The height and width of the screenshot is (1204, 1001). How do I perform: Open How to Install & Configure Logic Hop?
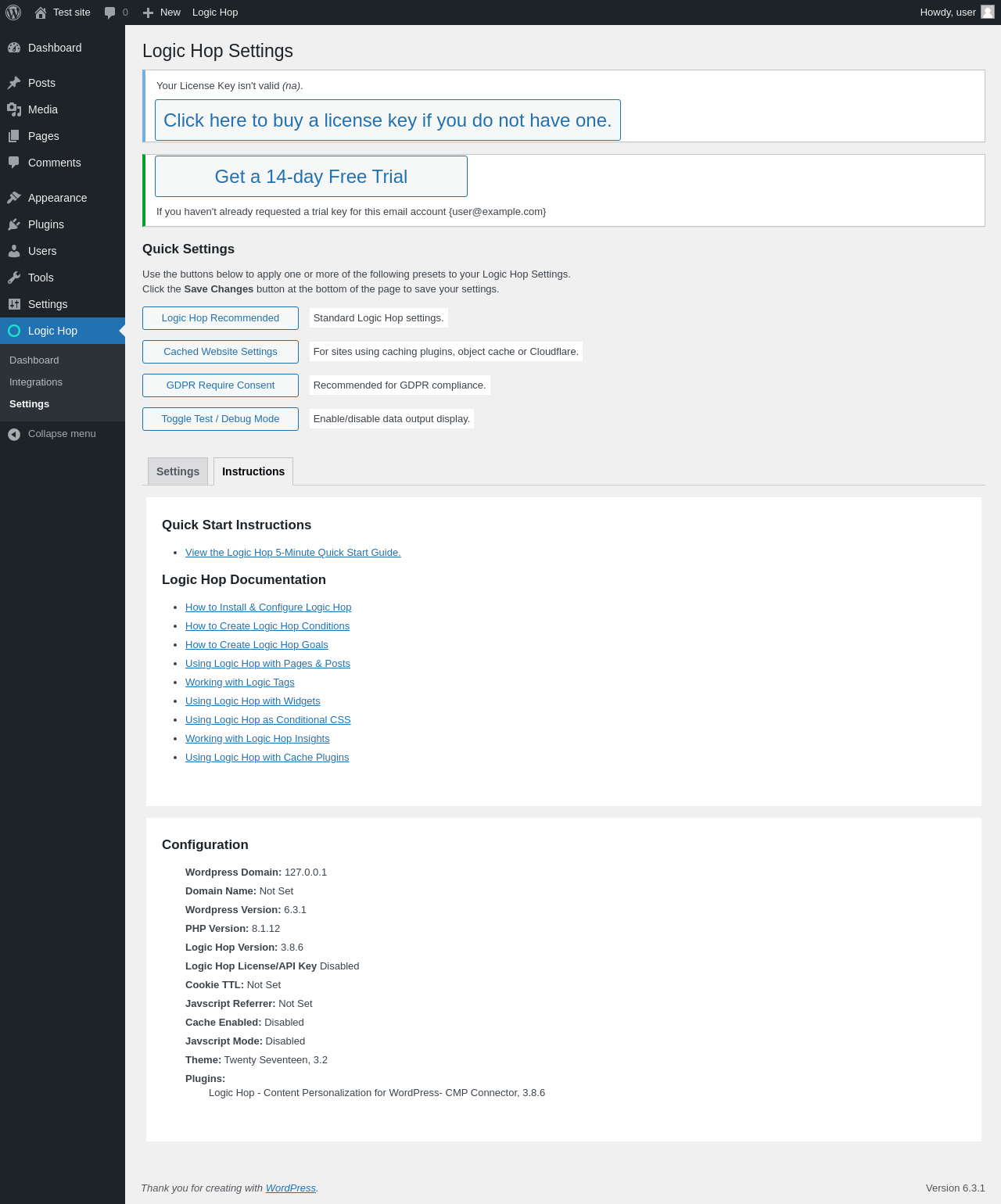(x=268, y=607)
